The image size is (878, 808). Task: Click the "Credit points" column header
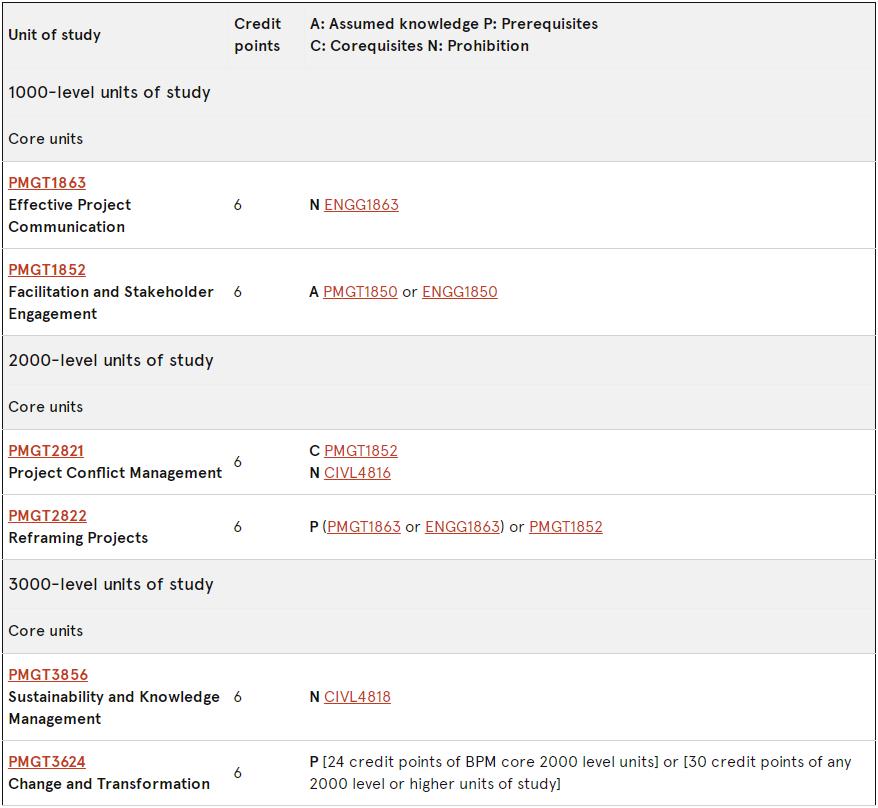coord(258,35)
